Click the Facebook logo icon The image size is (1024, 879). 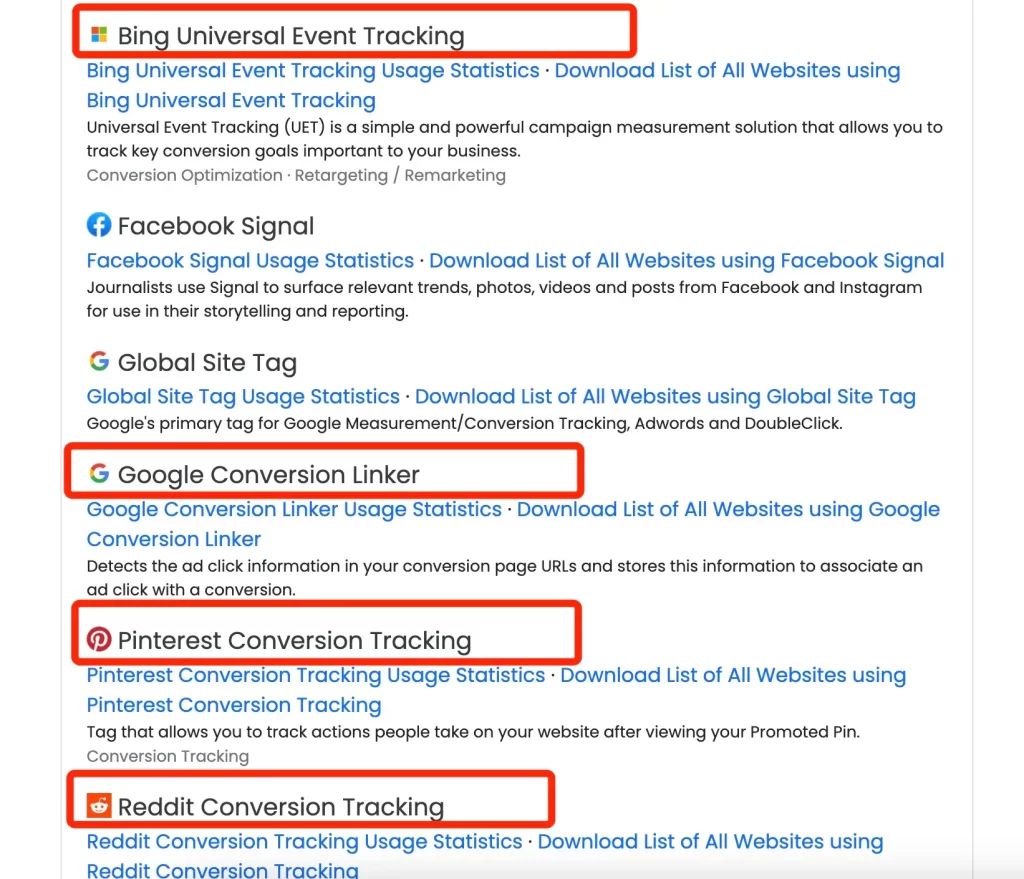pos(99,225)
